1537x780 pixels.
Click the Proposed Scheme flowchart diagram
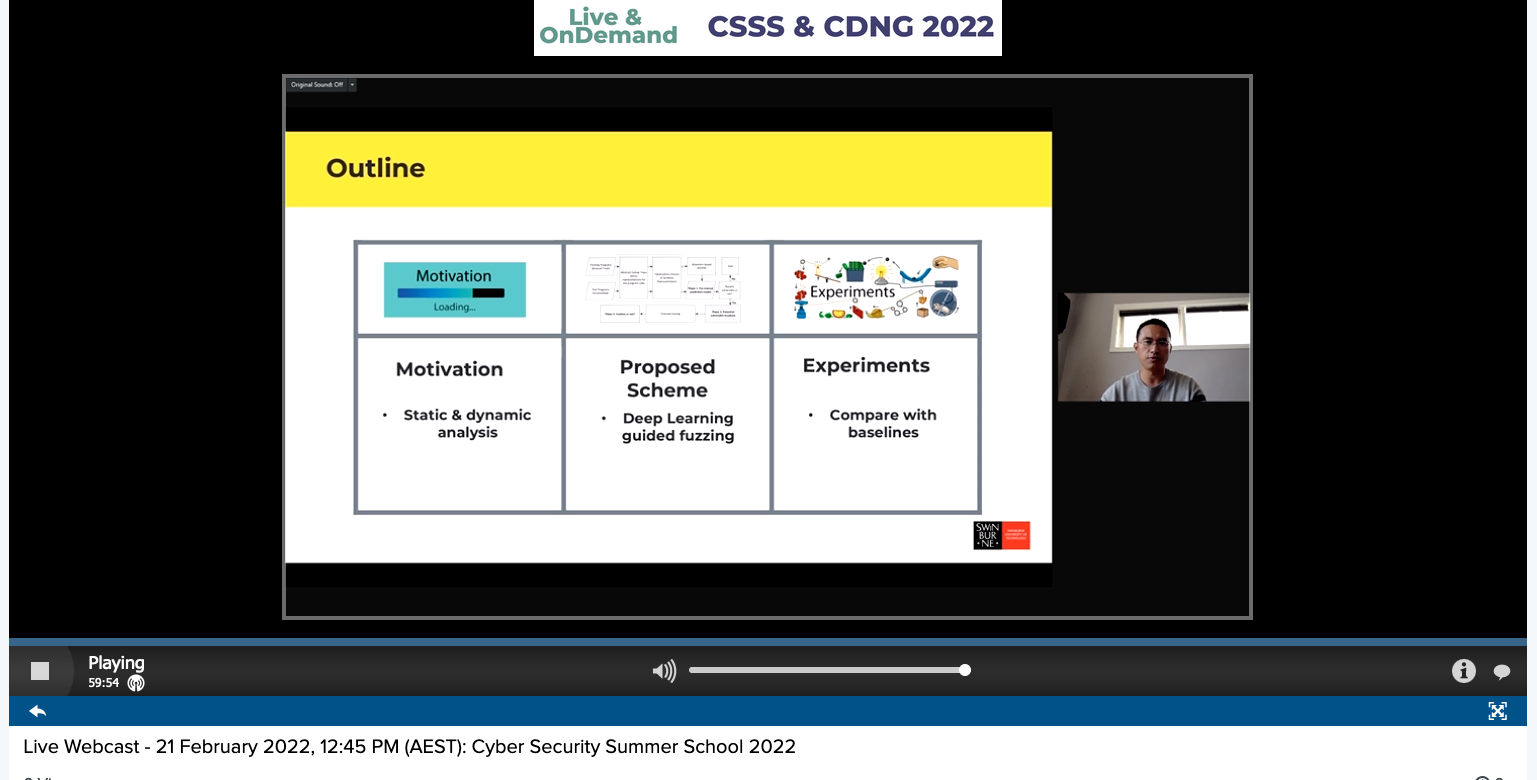(666, 288)
